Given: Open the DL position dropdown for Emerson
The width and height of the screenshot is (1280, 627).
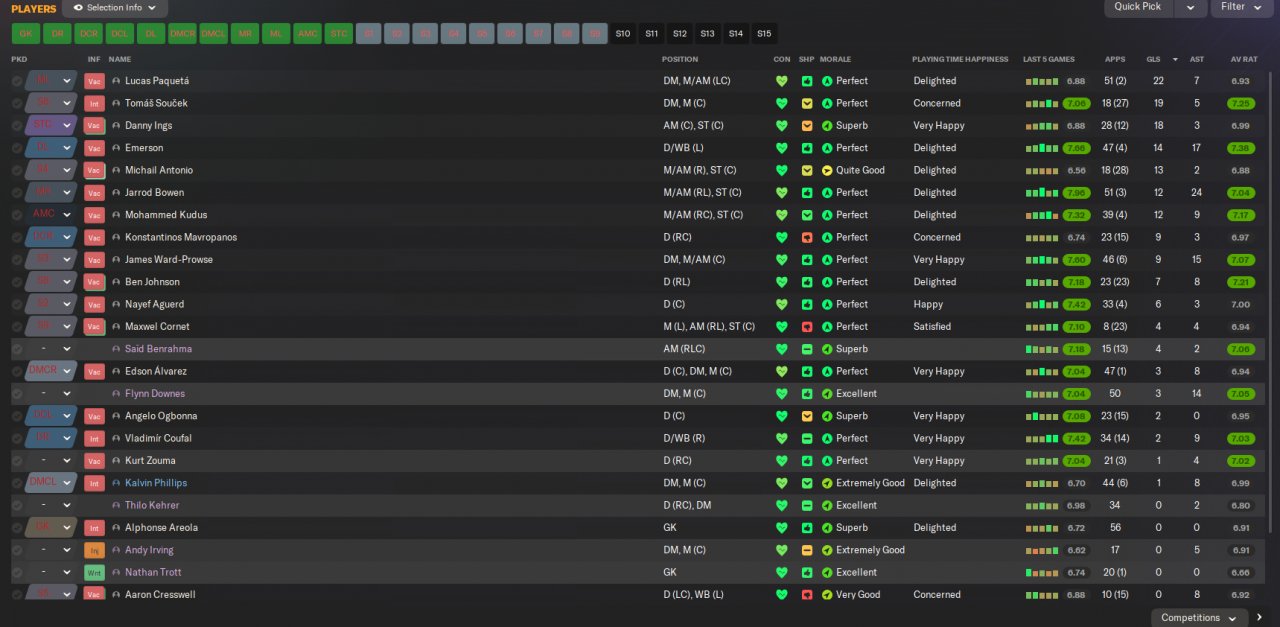Looking at the screenshot, I should [x=67, y=148].
